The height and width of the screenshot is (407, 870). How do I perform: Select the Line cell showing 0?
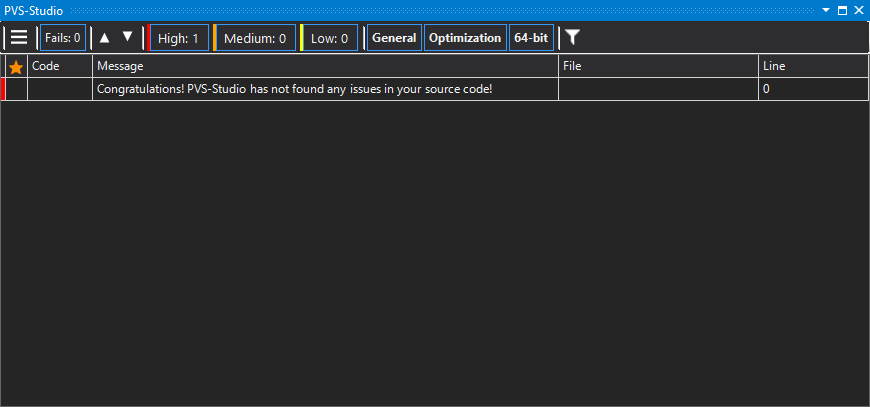click(813, 89)
